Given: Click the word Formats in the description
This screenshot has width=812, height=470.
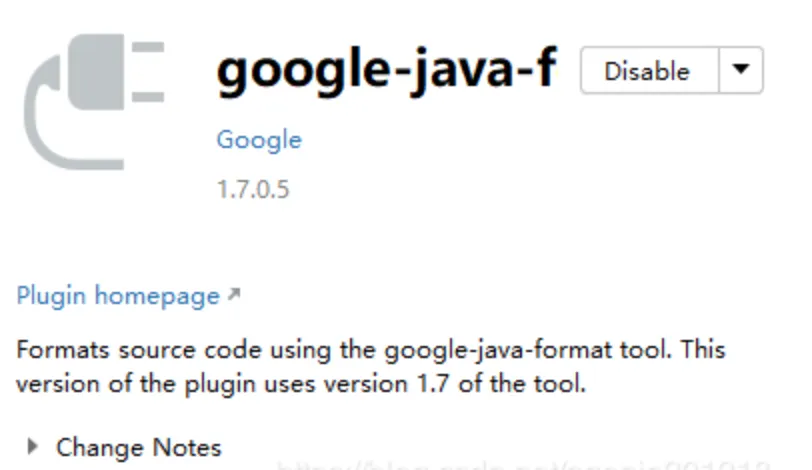Looking at the screenshot, I should click(63, 350).
